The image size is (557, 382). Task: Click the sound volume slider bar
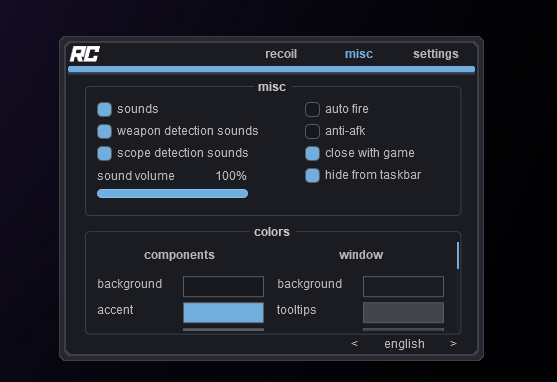pos(172,194)
